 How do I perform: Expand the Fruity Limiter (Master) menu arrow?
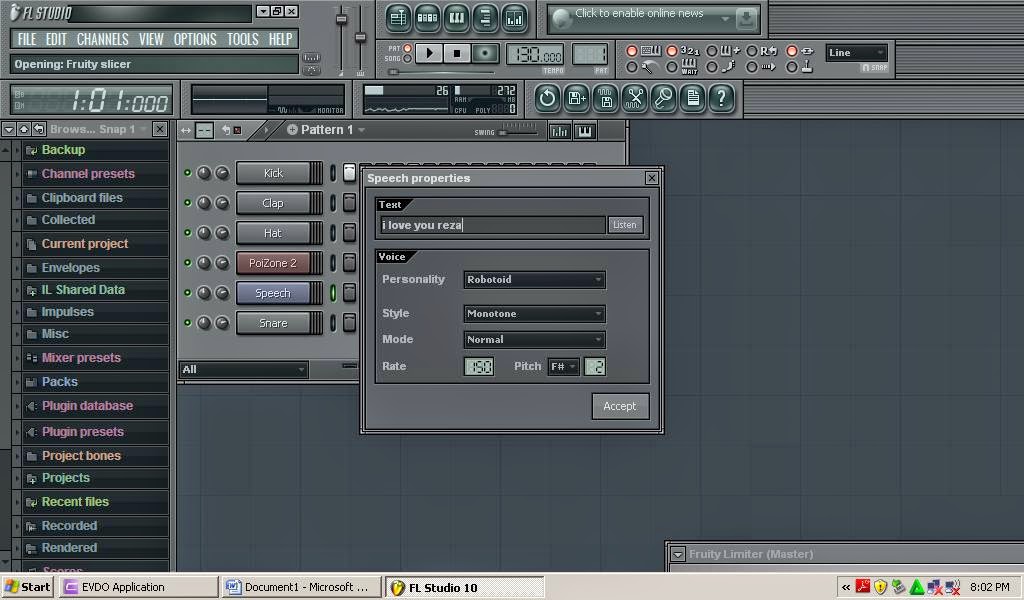678,554
